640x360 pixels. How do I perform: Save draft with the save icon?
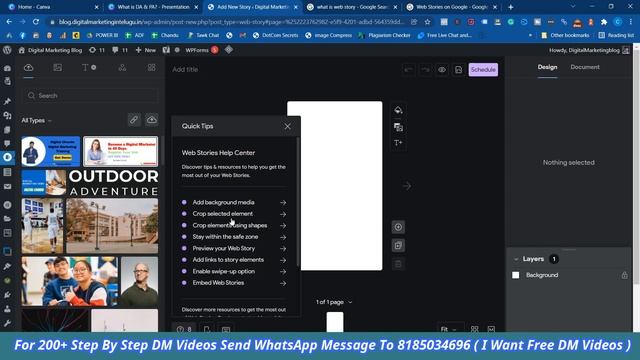pos(459,70)
